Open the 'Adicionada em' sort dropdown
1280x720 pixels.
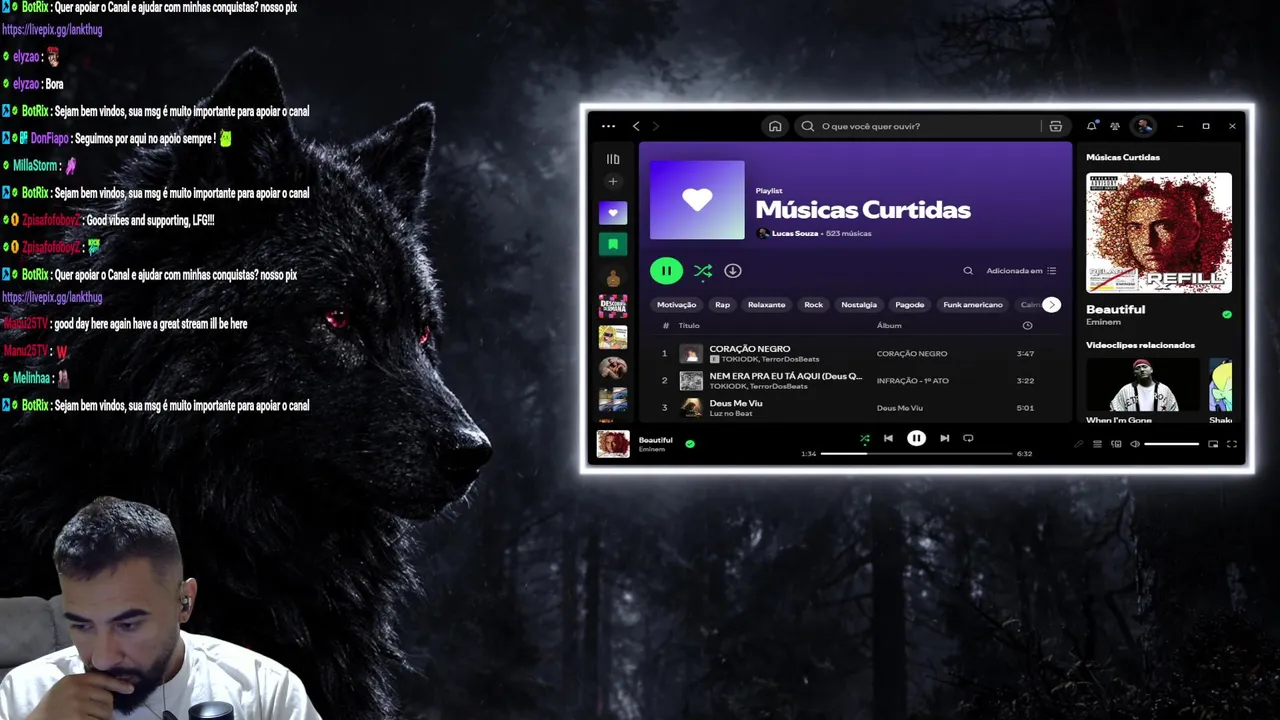(1021, 270)
